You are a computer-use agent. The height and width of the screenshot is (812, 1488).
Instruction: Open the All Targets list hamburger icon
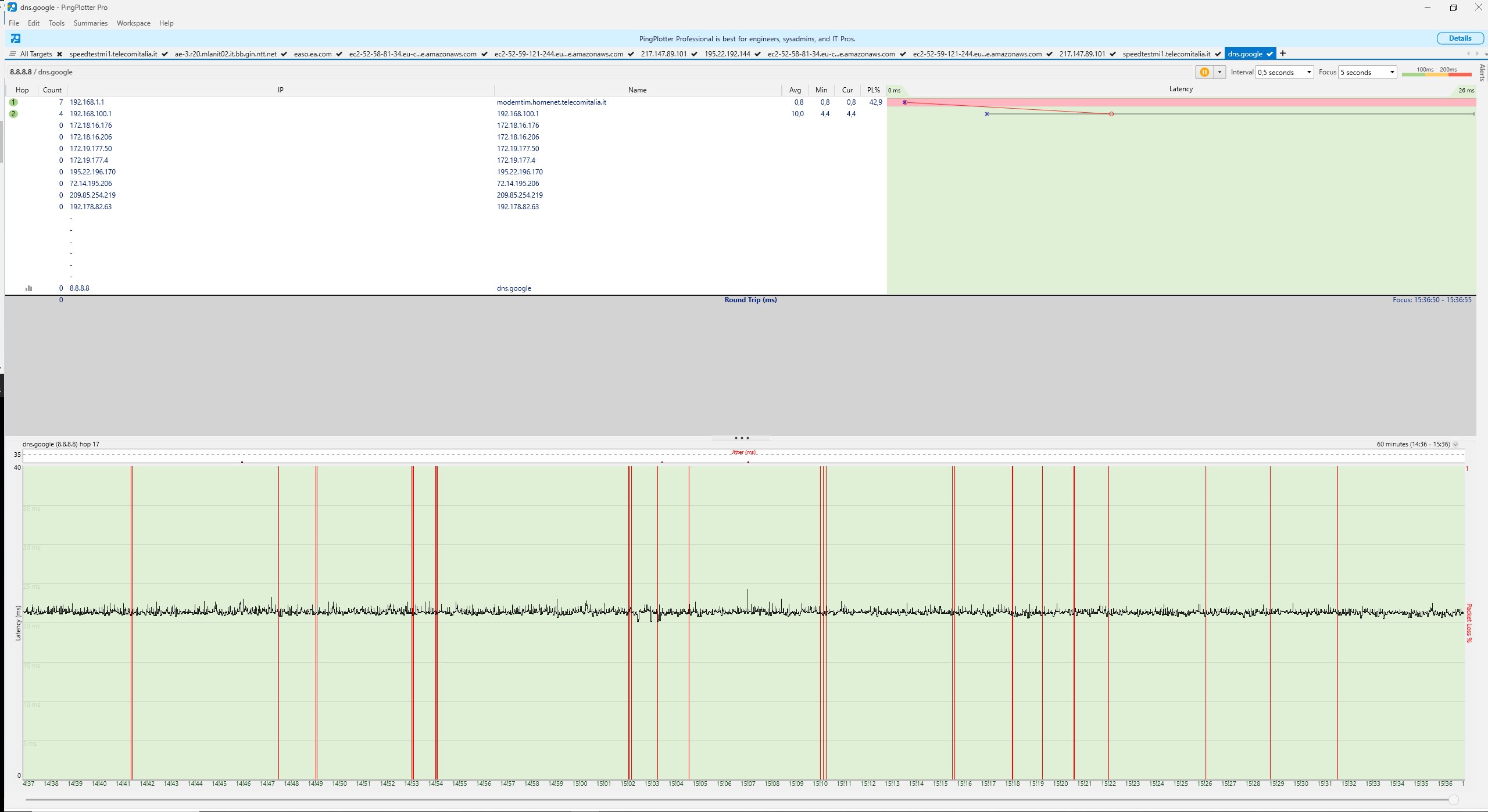coord(13,54)
